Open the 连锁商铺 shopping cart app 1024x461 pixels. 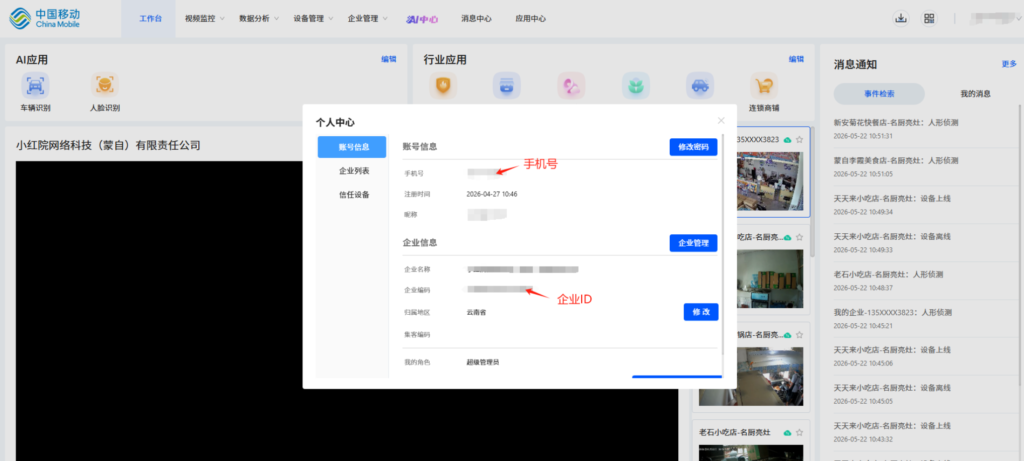763,86
